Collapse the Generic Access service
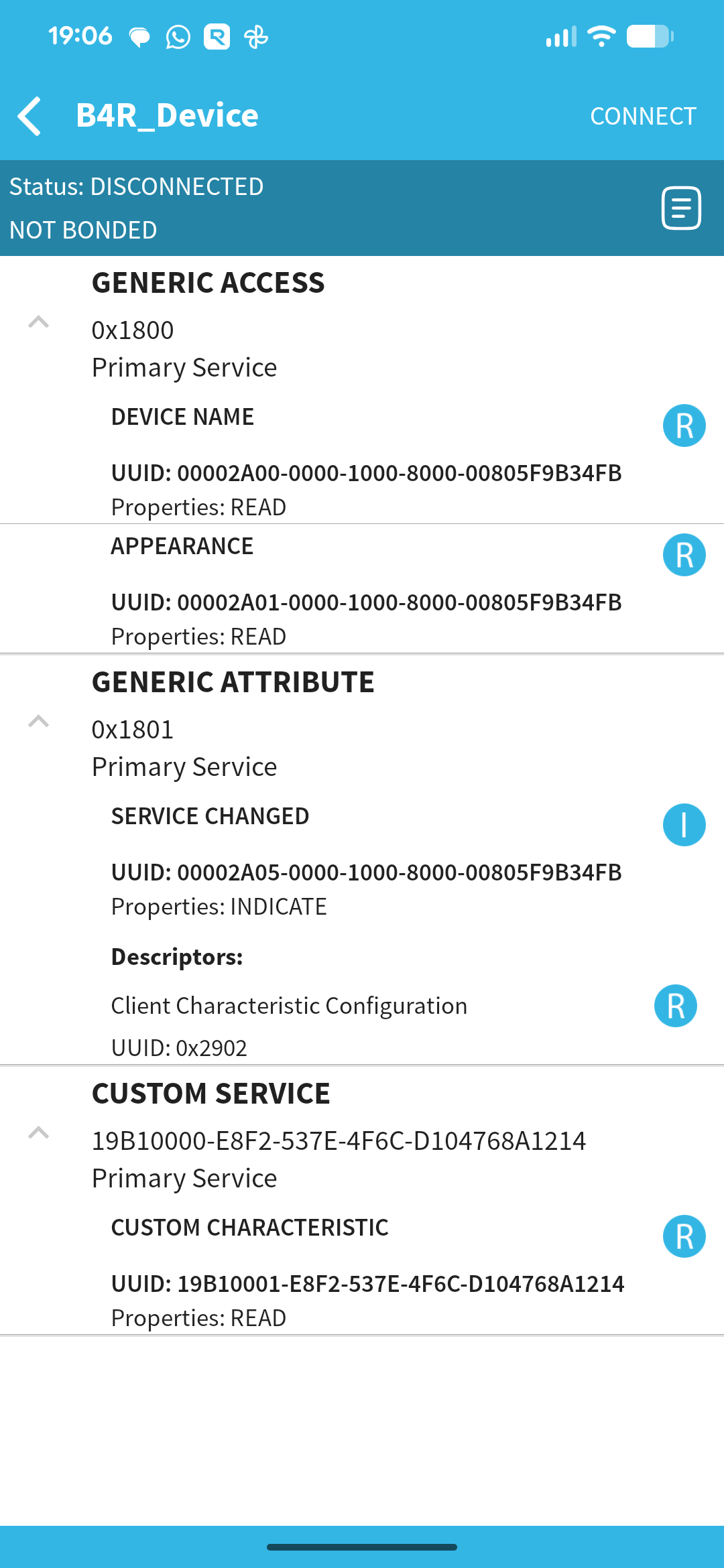 tap(39, 322)
